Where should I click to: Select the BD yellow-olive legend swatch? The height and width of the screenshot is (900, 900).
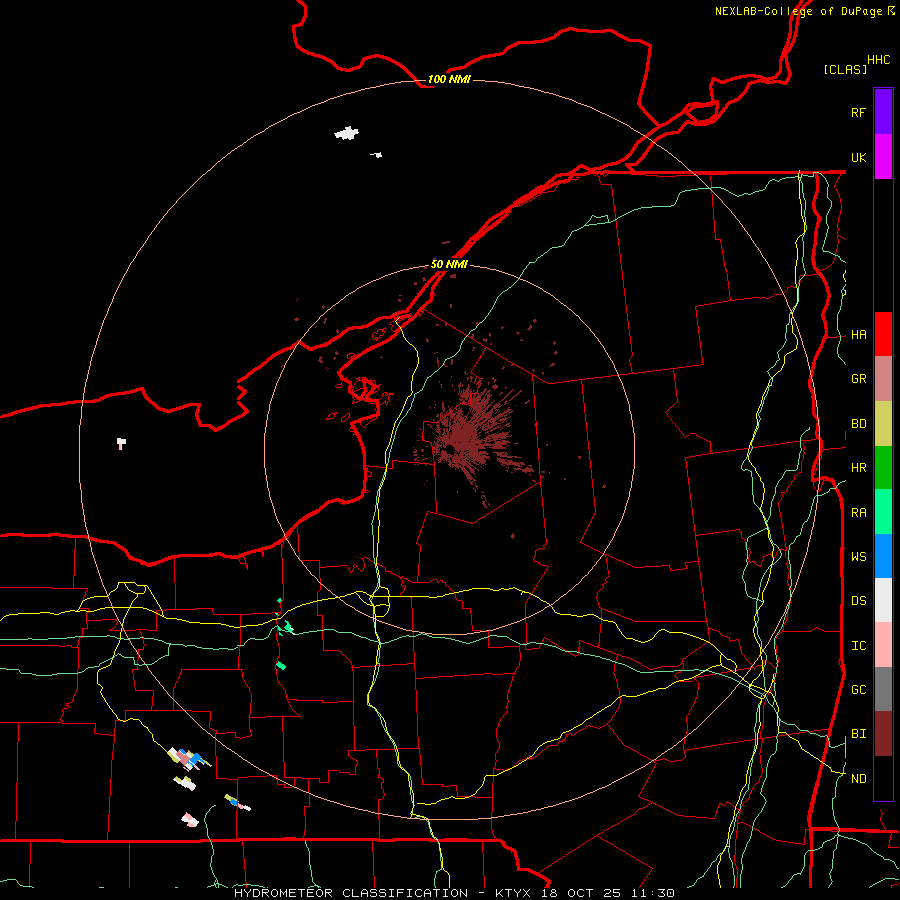(x=883, y=424)
